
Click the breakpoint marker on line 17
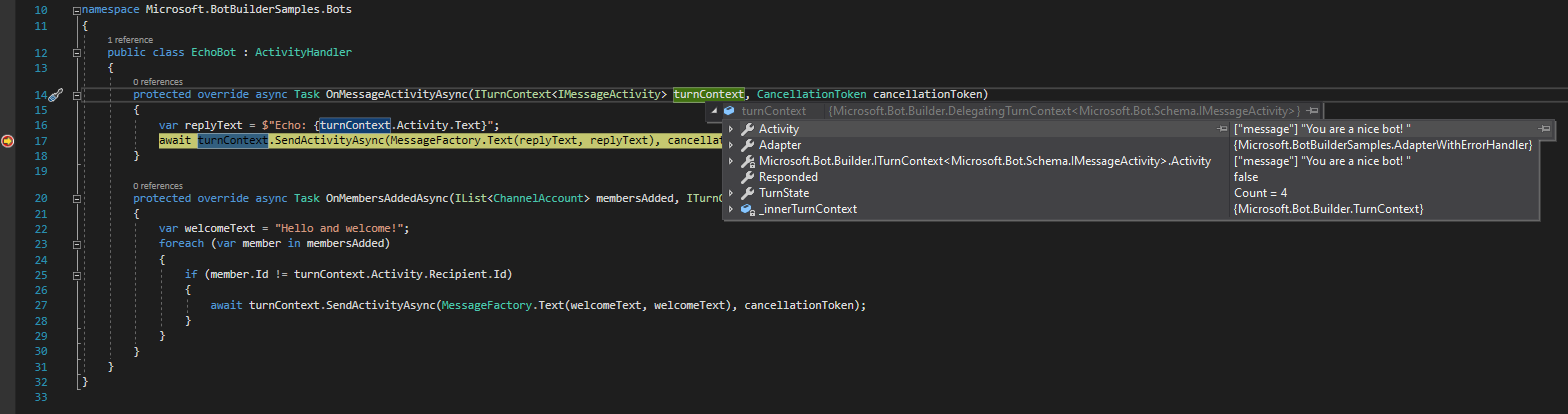(8, 141)
